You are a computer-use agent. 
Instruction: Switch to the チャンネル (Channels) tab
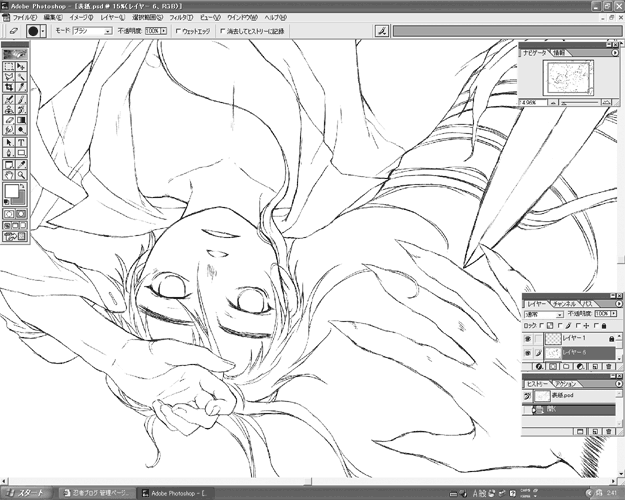[x=564, y=304]
